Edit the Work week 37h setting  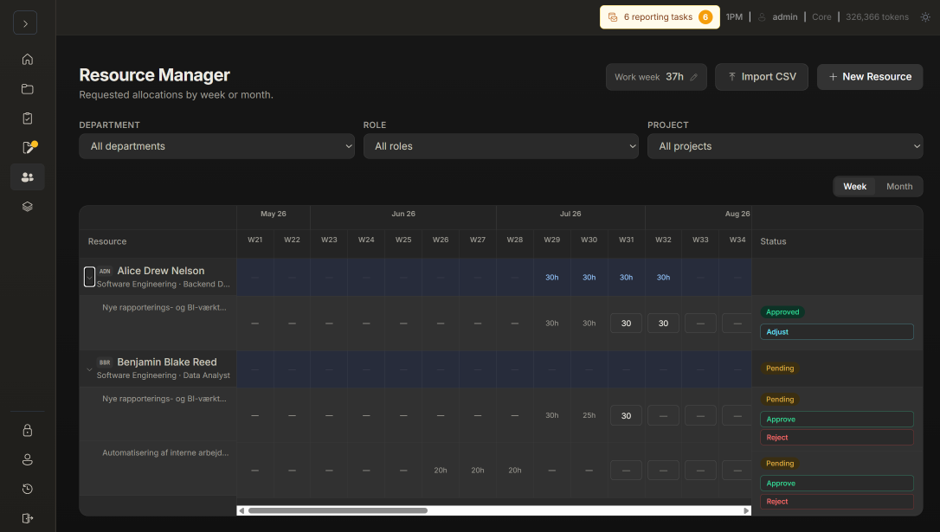point(656,77)
